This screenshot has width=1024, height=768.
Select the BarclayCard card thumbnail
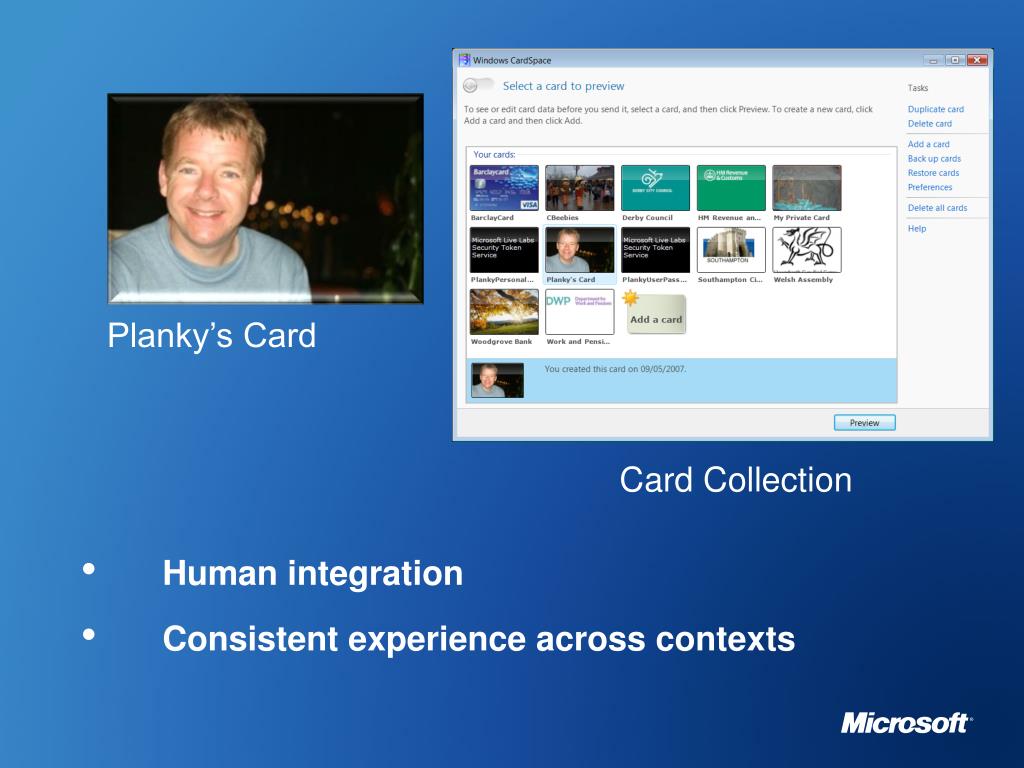point(504,188)
